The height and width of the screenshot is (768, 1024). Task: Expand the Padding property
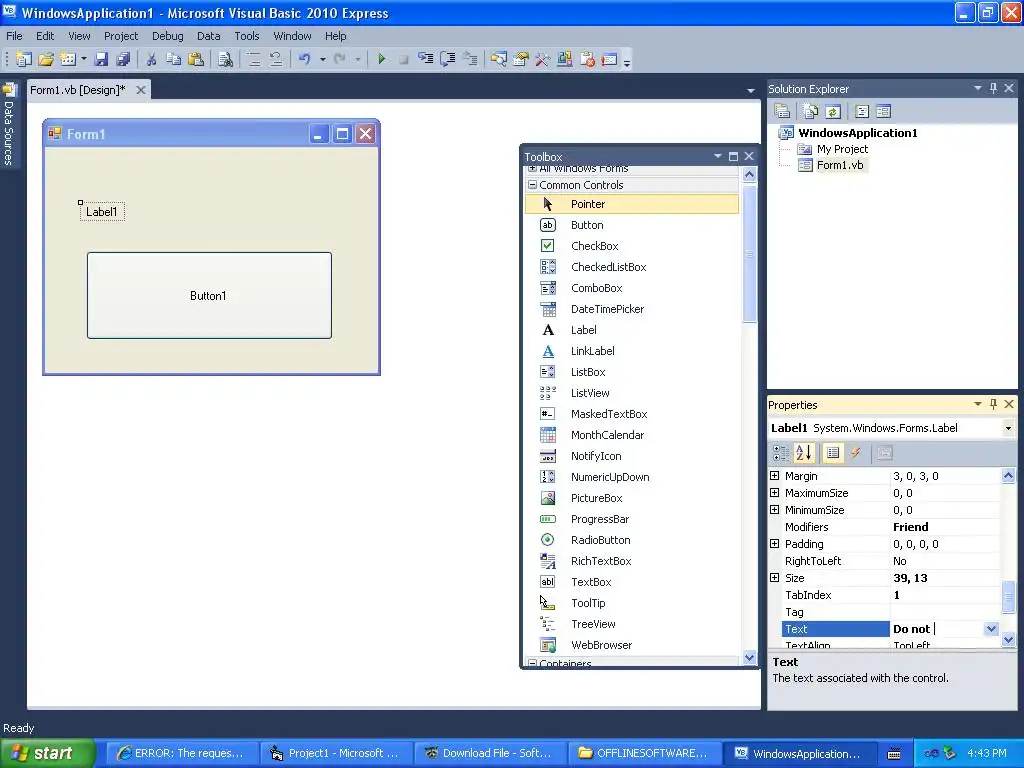point(775,544)
